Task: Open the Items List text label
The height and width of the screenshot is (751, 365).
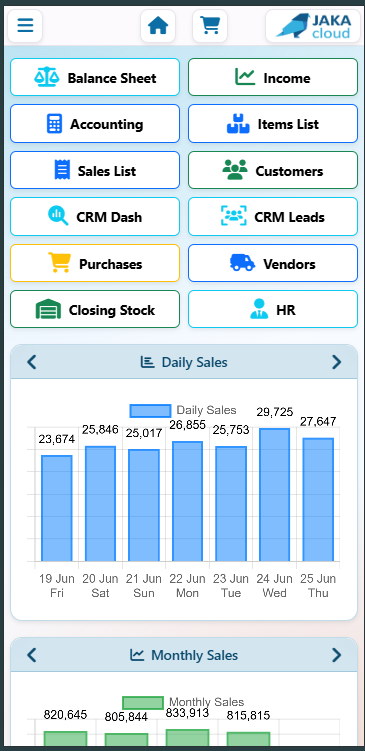Action: click(x=288, y=125)
